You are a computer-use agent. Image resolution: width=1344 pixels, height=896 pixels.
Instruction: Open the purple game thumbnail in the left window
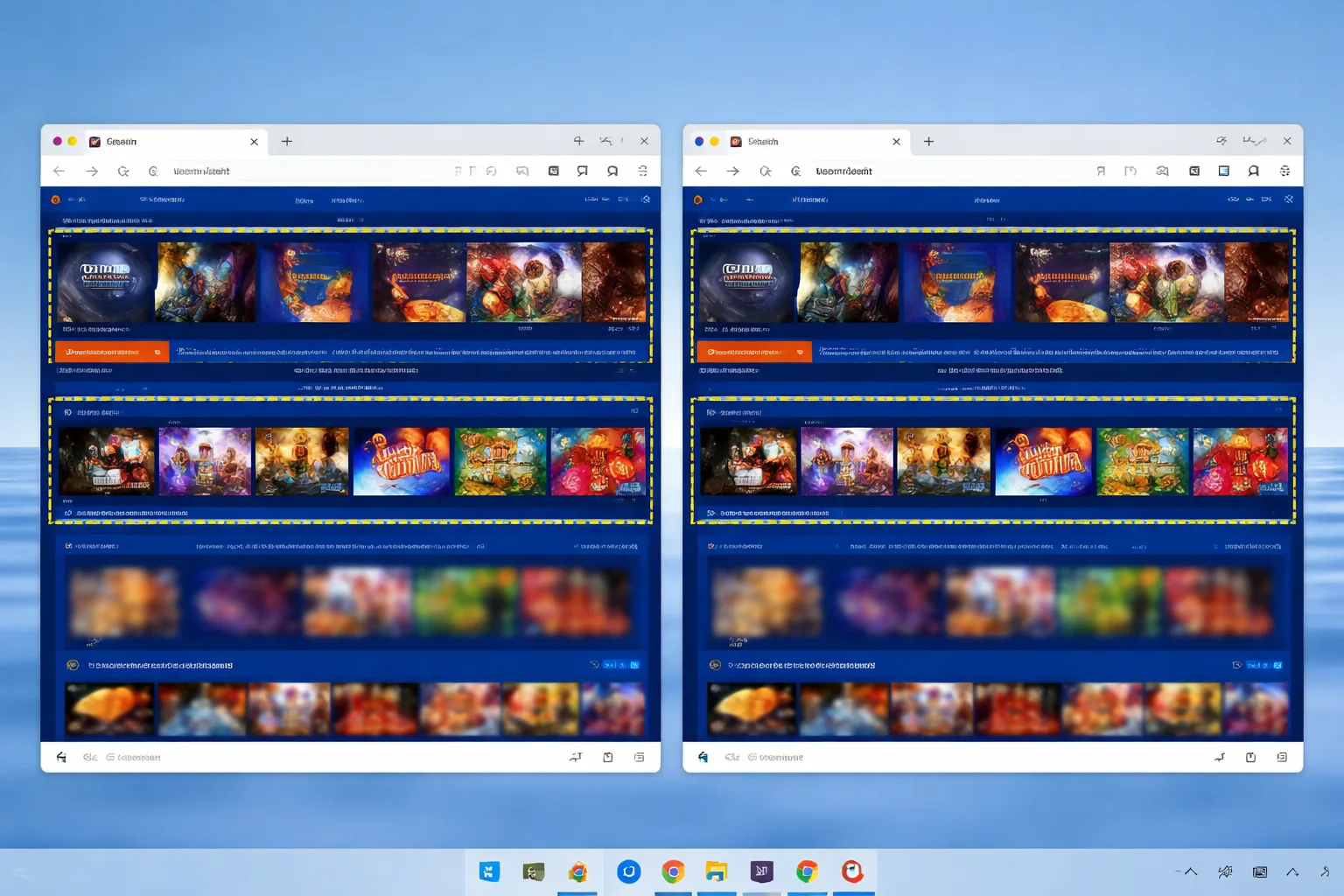pos(205,461)
